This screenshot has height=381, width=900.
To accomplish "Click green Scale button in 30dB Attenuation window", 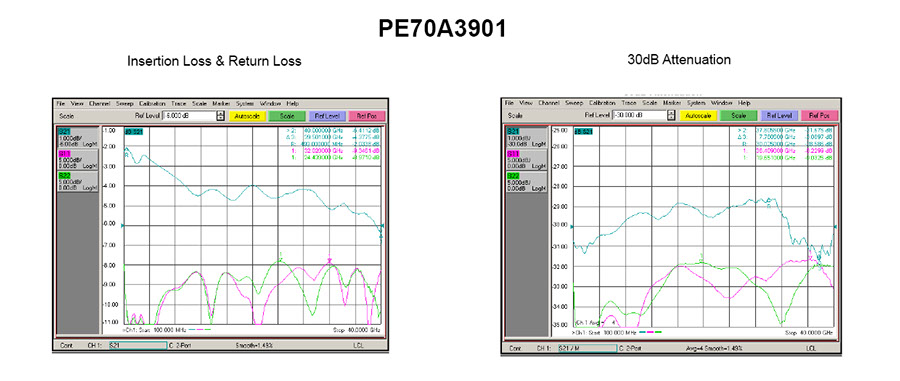I will point(738,115).
